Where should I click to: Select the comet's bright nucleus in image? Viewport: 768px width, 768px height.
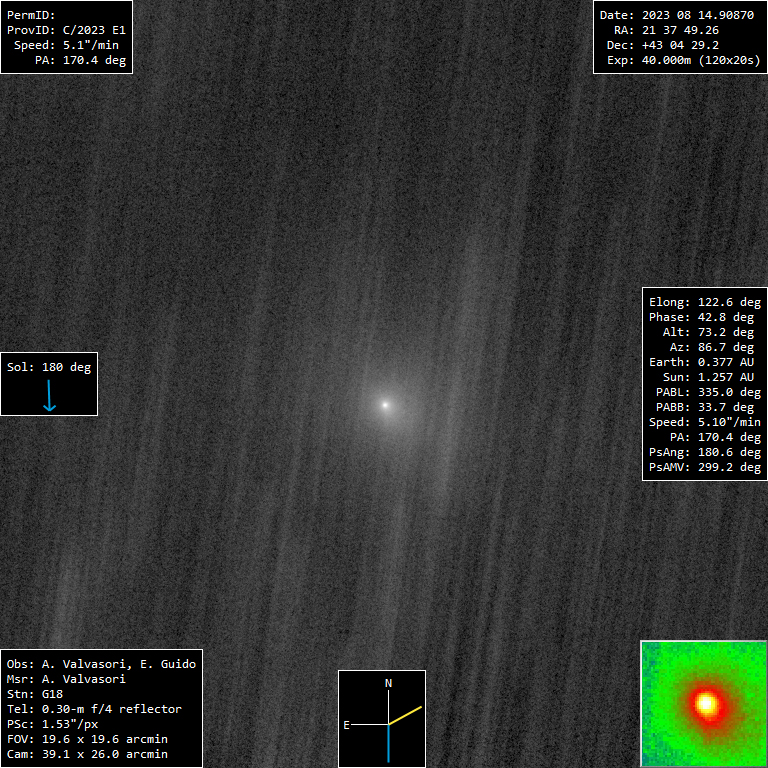click(385, 405)
